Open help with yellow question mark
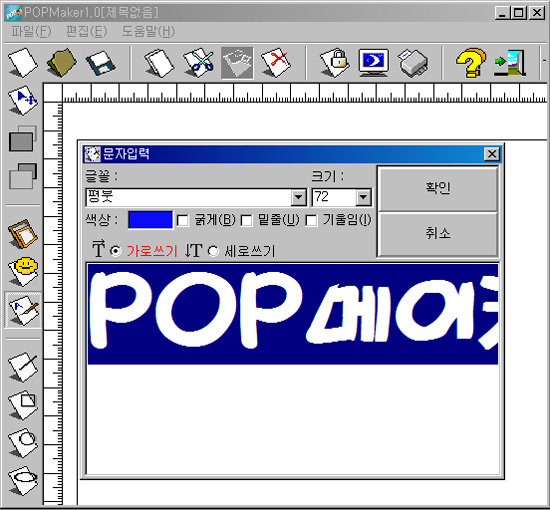Screen dimensions: 550x510 [x=471, y=63]
